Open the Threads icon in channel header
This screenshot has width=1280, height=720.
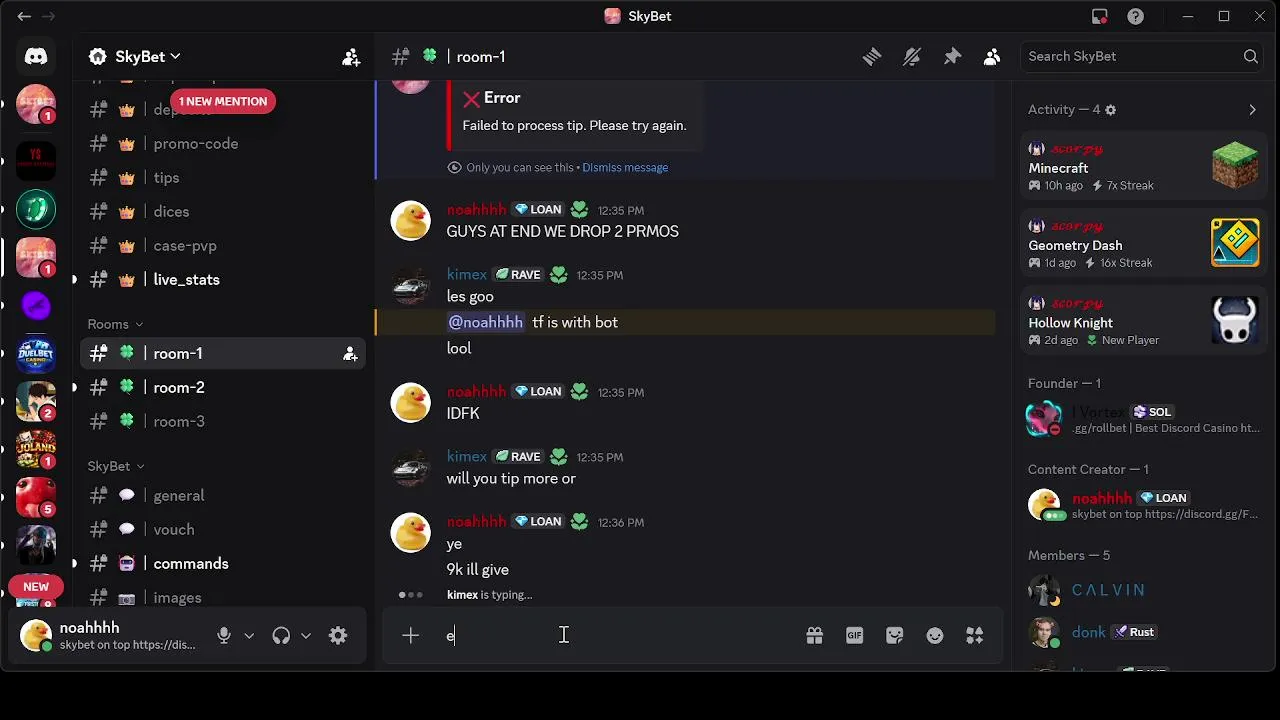pyautogui.click(x=872, y=57)
